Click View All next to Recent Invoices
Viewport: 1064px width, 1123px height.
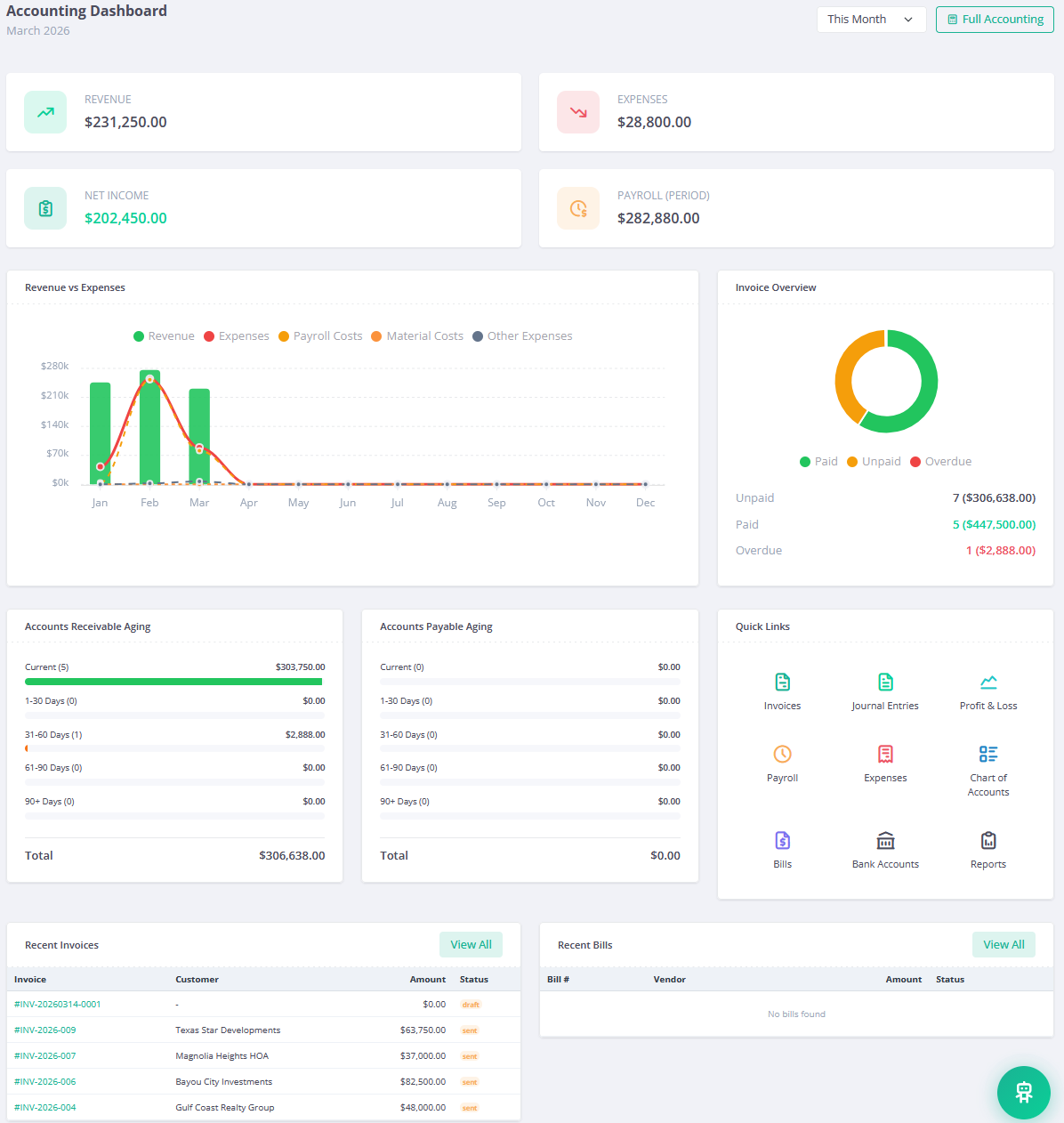(x=471, y=944)
